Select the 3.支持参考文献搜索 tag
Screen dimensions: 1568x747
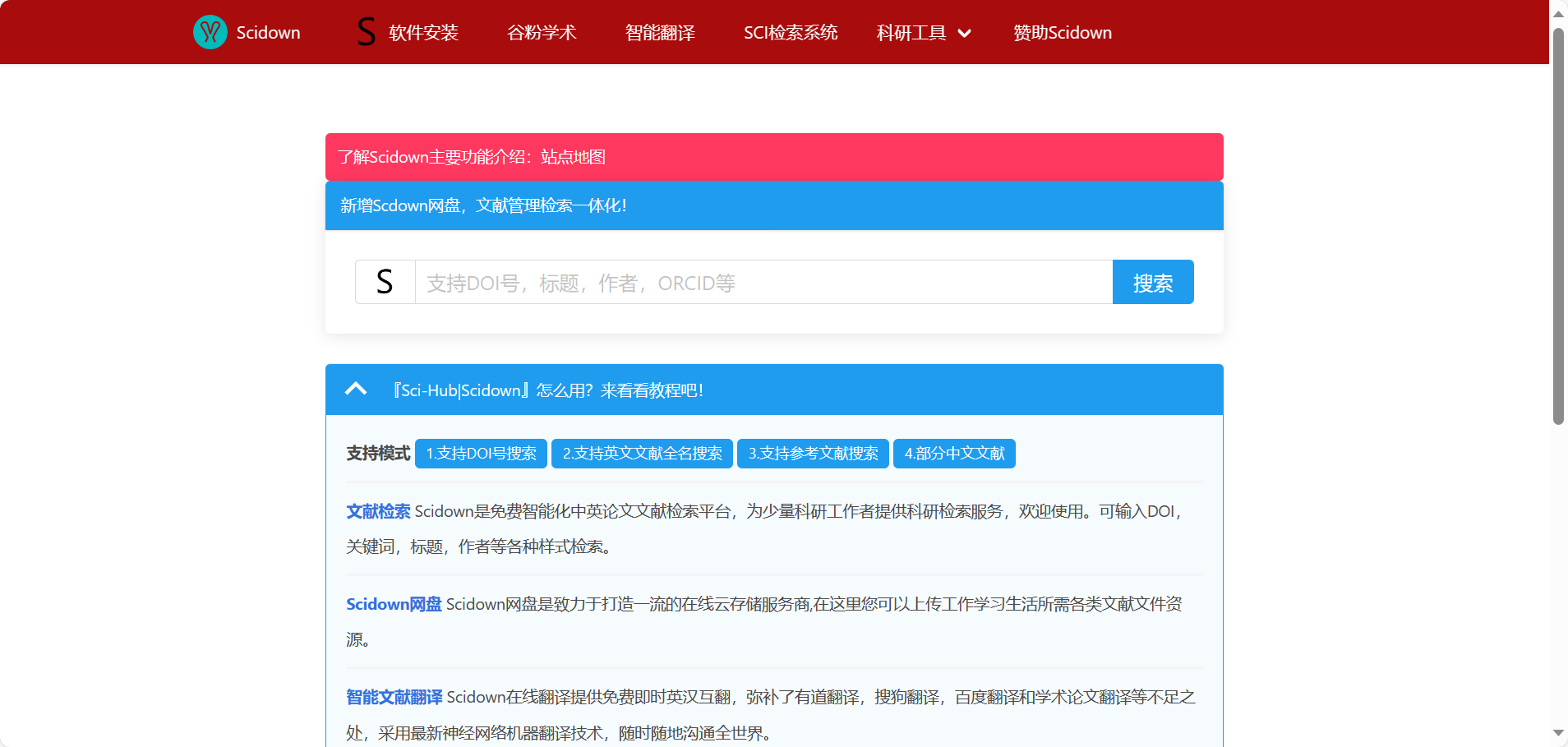813,454
